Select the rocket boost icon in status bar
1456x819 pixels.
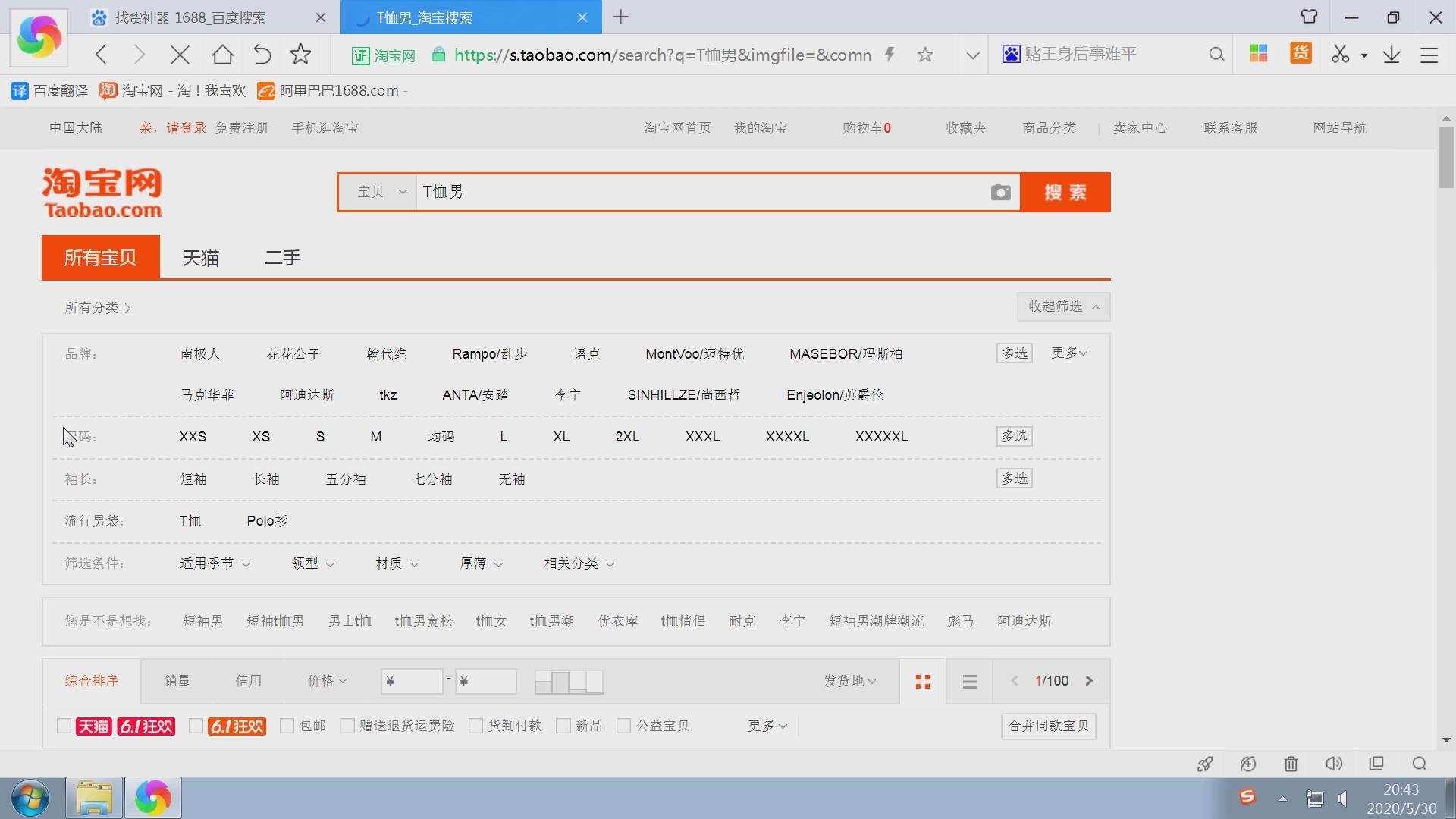[1205, 764]
